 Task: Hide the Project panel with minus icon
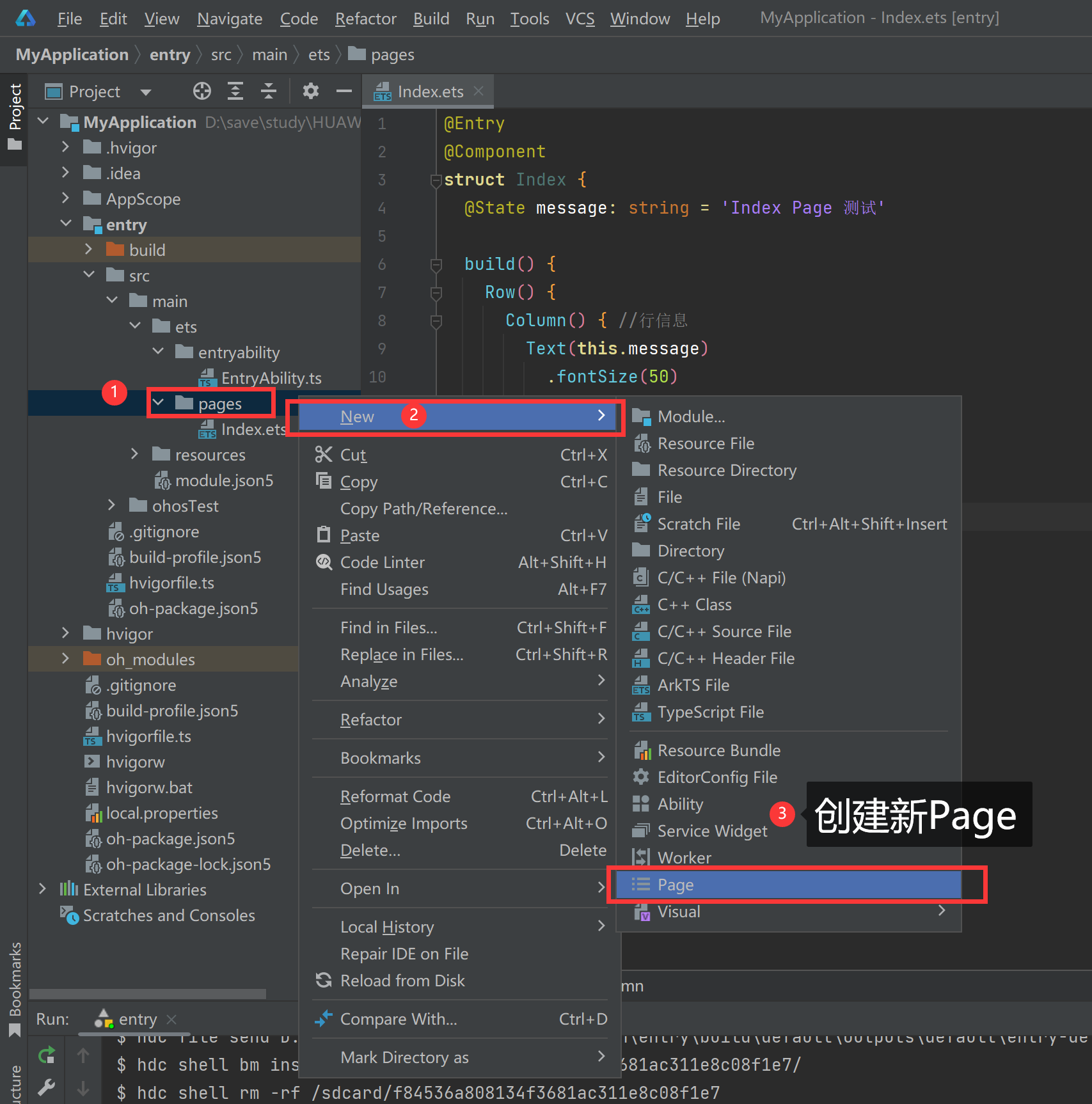coord(344,91)
